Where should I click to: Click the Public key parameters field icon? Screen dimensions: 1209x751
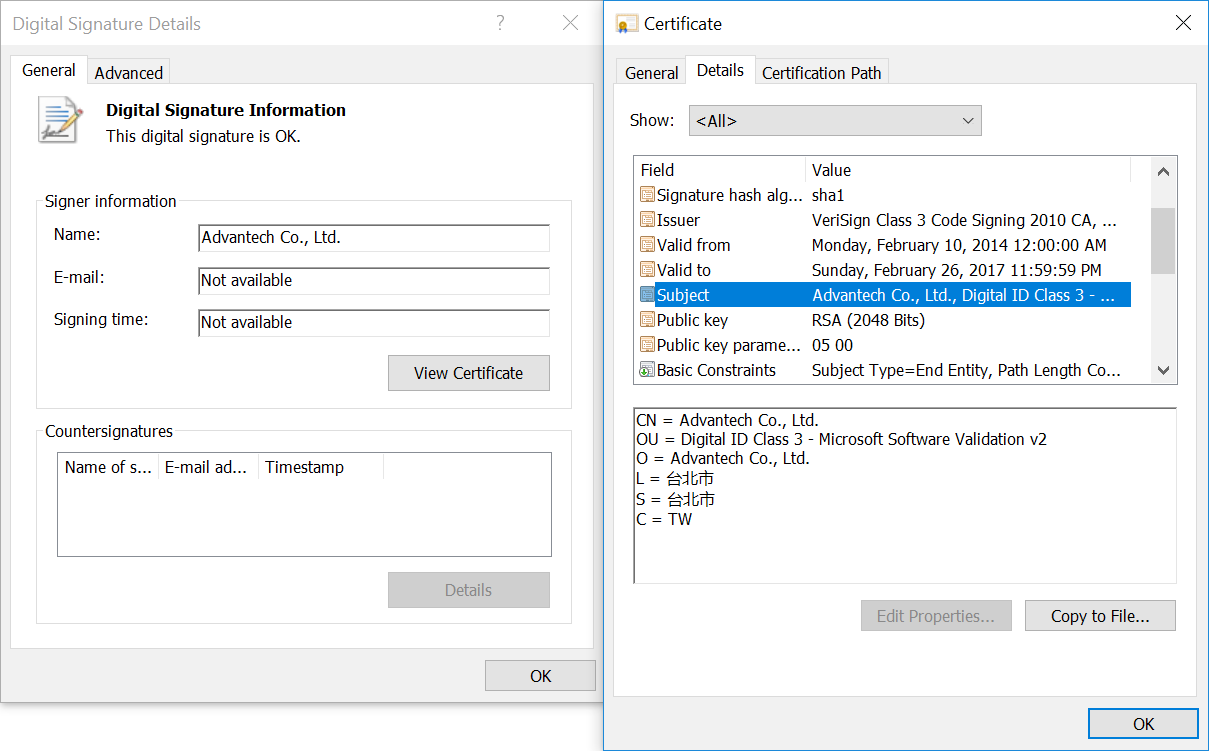click(647, 345)
